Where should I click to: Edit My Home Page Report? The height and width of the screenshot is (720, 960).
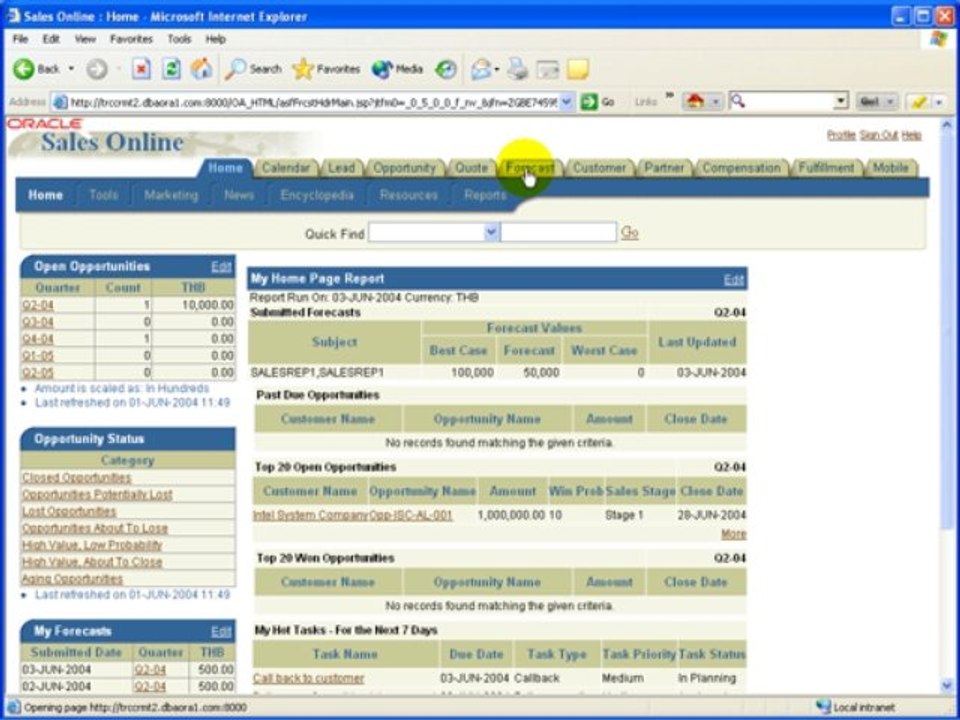coord(733,279)
